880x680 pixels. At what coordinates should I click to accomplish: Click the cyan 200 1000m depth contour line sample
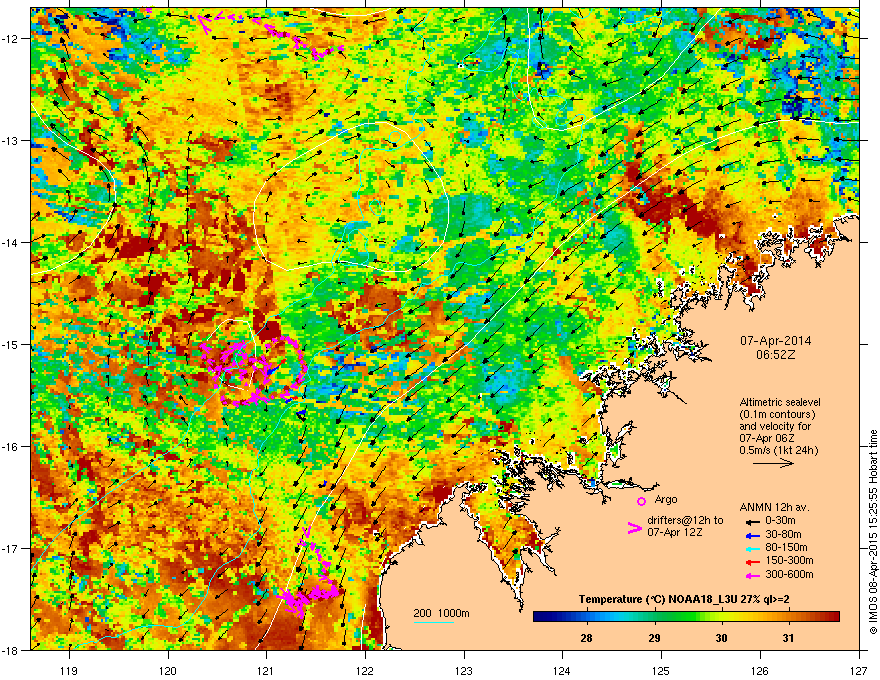[434, 622]
